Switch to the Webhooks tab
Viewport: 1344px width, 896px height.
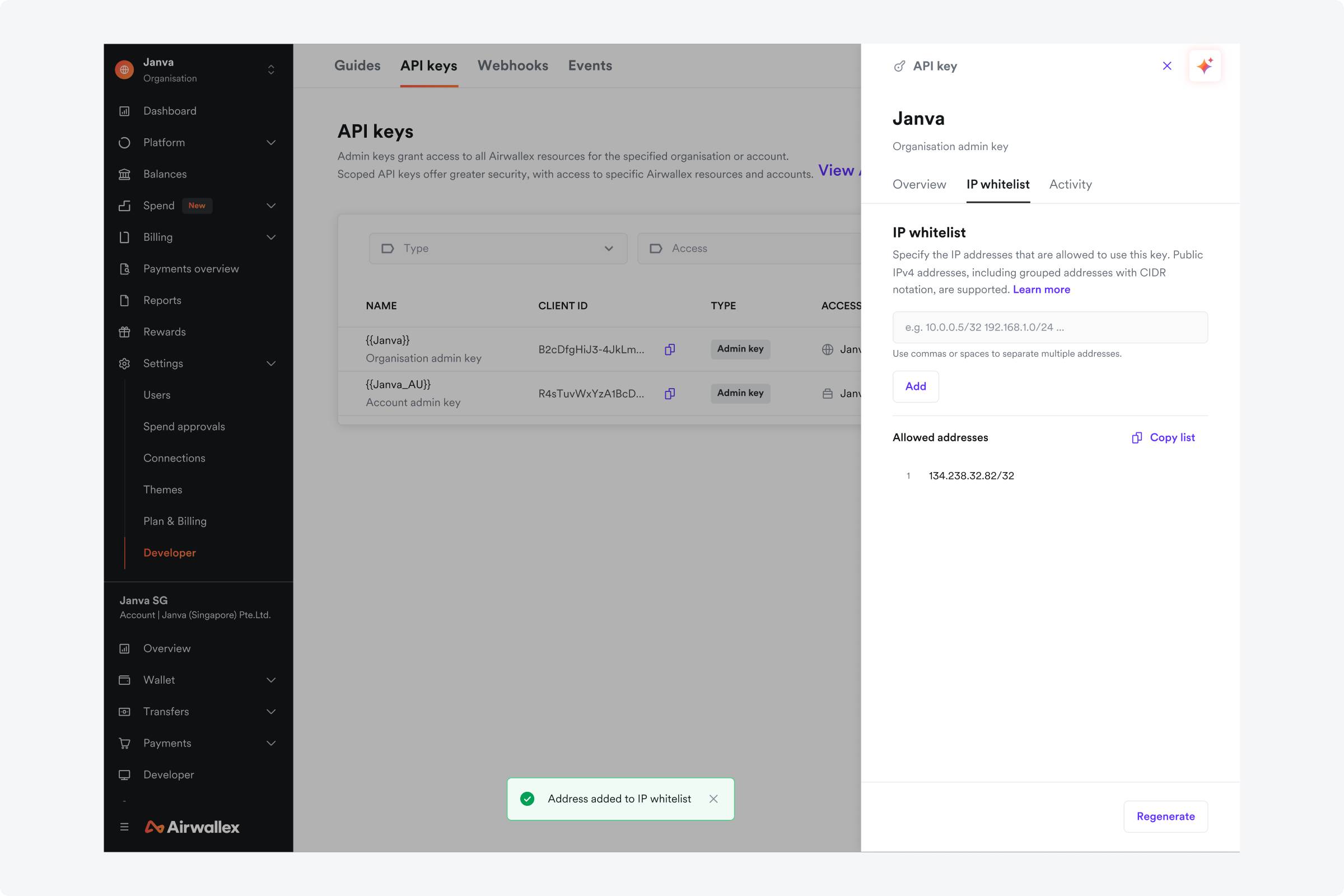(512, 65)
